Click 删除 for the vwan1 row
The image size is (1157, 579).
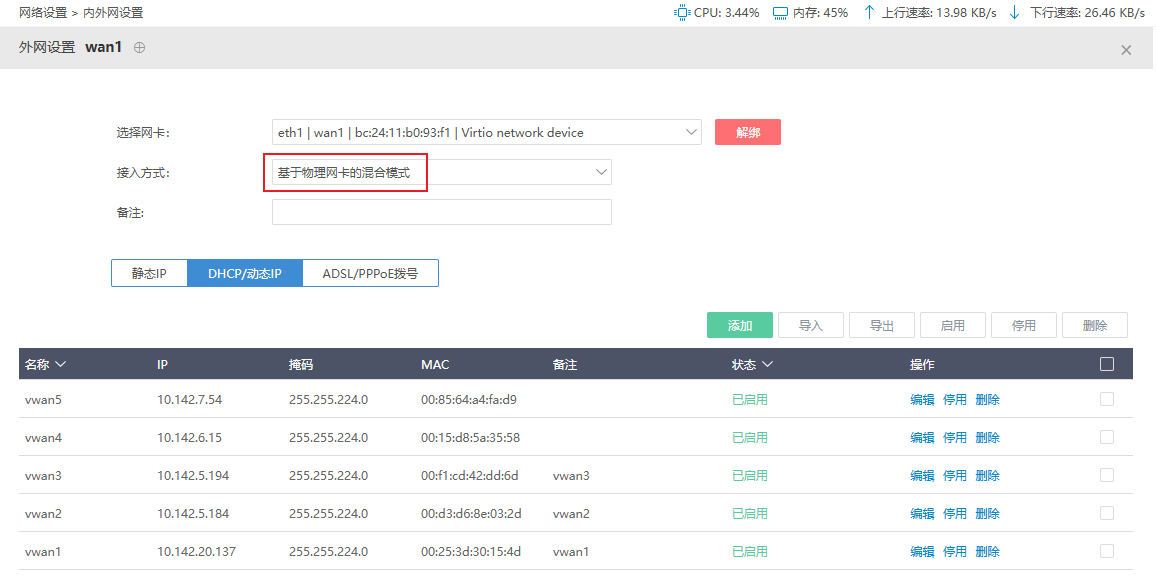[987, 551]
